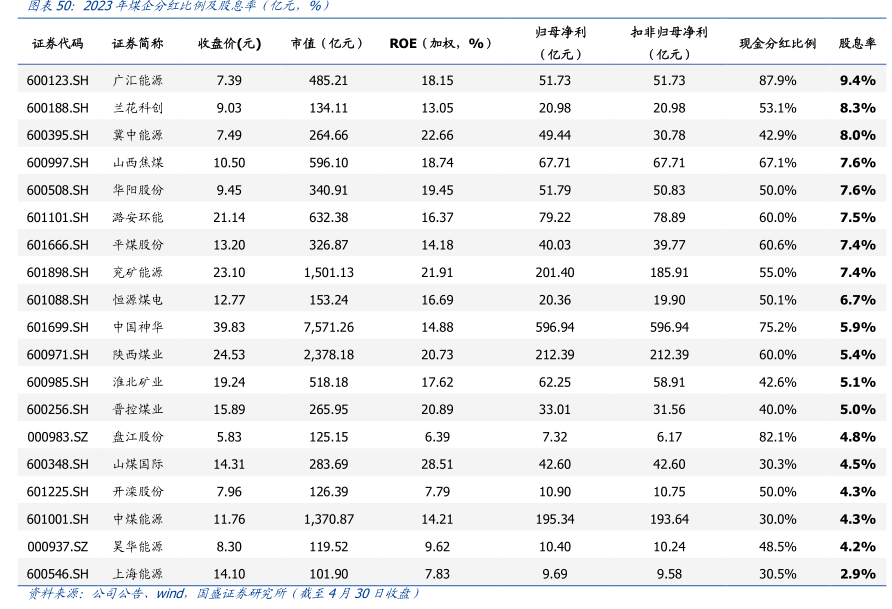Select the company name 潞安环能

[x=138, y=218]
